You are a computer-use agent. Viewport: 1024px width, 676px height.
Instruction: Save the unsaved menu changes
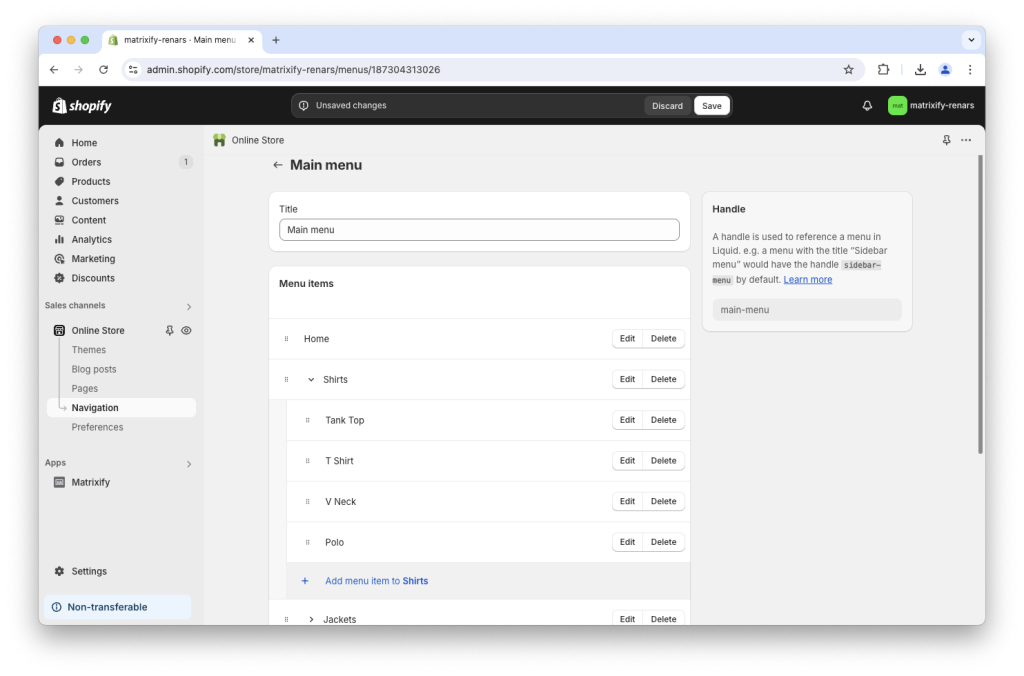tap(711, 105)
